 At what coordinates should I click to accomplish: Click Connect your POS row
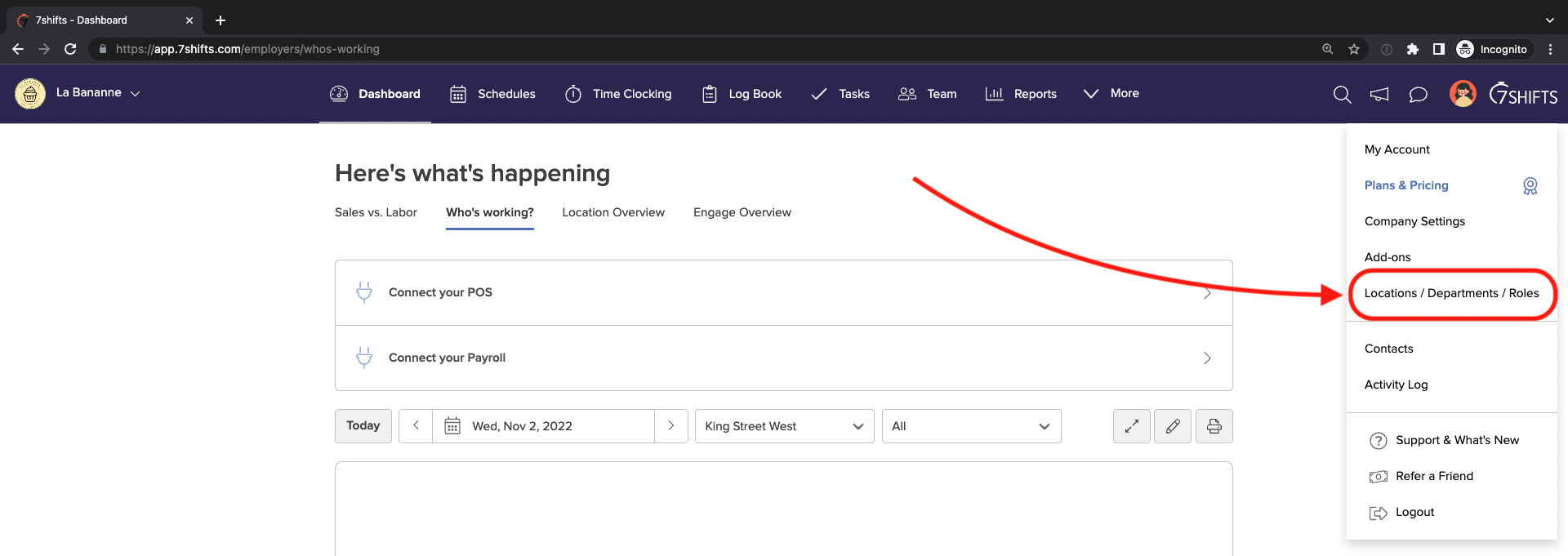[783, 292]
